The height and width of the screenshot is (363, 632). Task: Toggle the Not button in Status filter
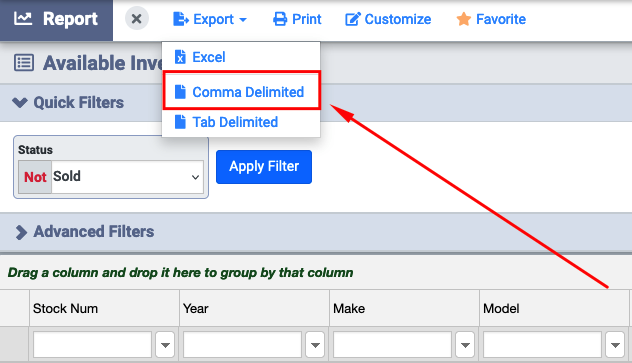pyautogui.click(x=35, y=177)
